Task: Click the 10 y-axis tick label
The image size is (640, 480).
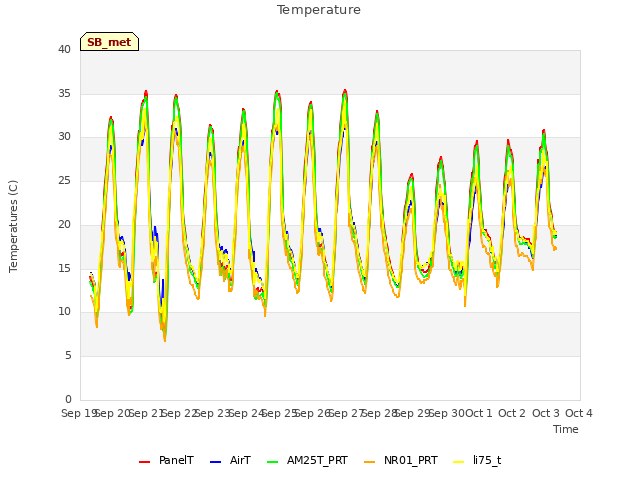Action: 64,312
